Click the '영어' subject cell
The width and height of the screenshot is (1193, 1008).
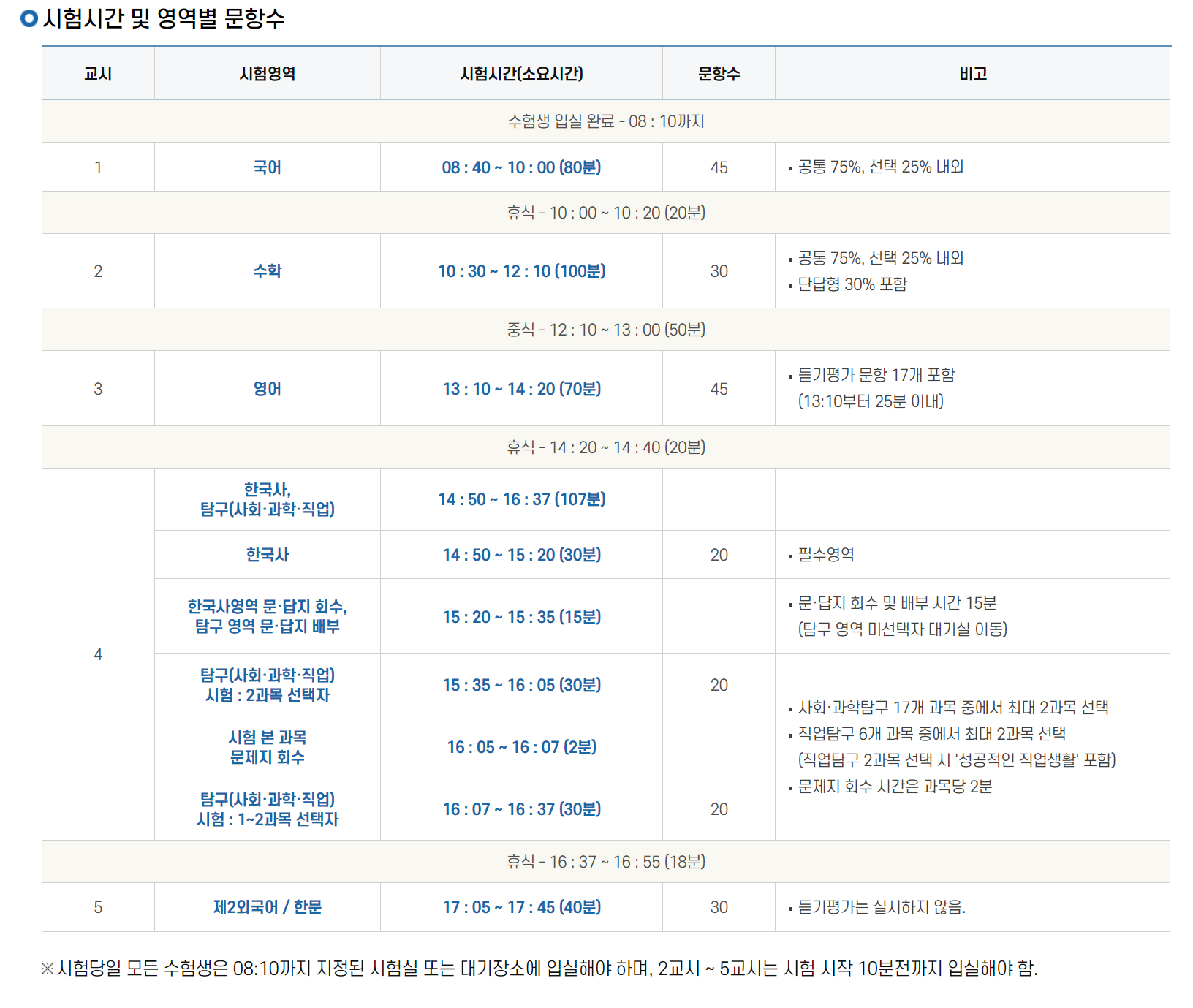[x=268, y=389]
